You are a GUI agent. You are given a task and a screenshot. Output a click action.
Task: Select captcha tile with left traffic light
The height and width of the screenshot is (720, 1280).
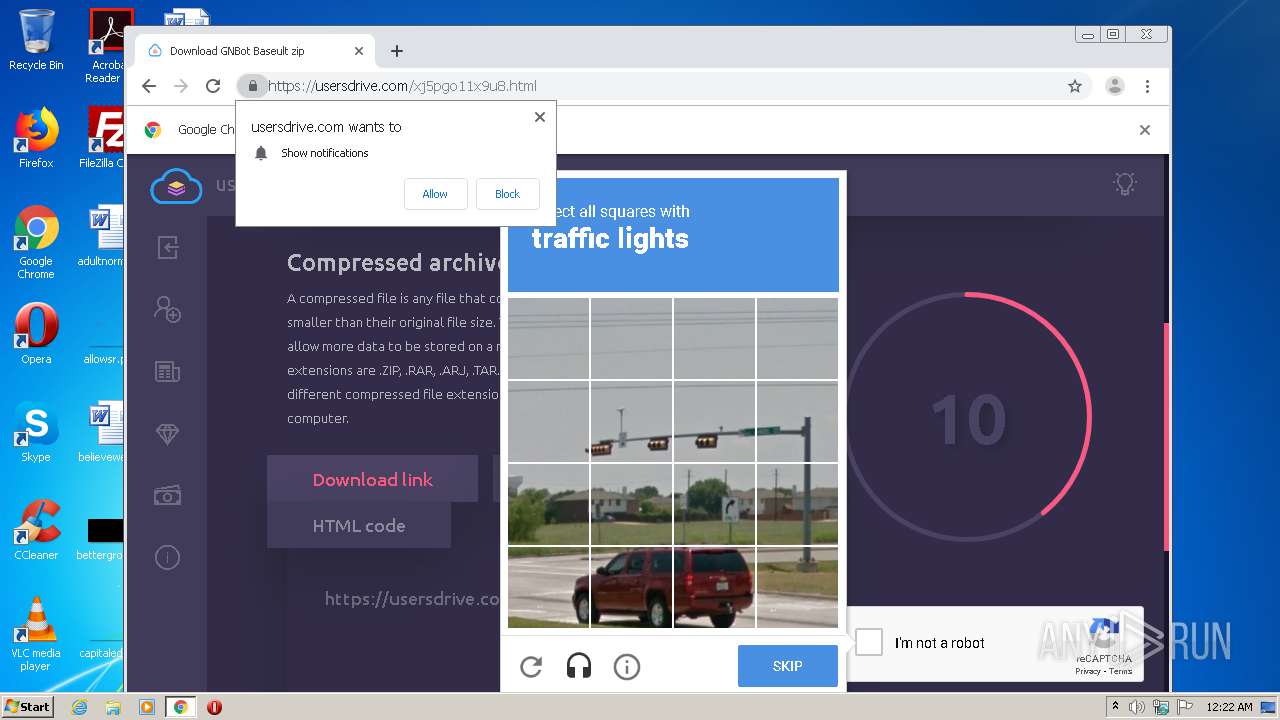pos(631,421)
